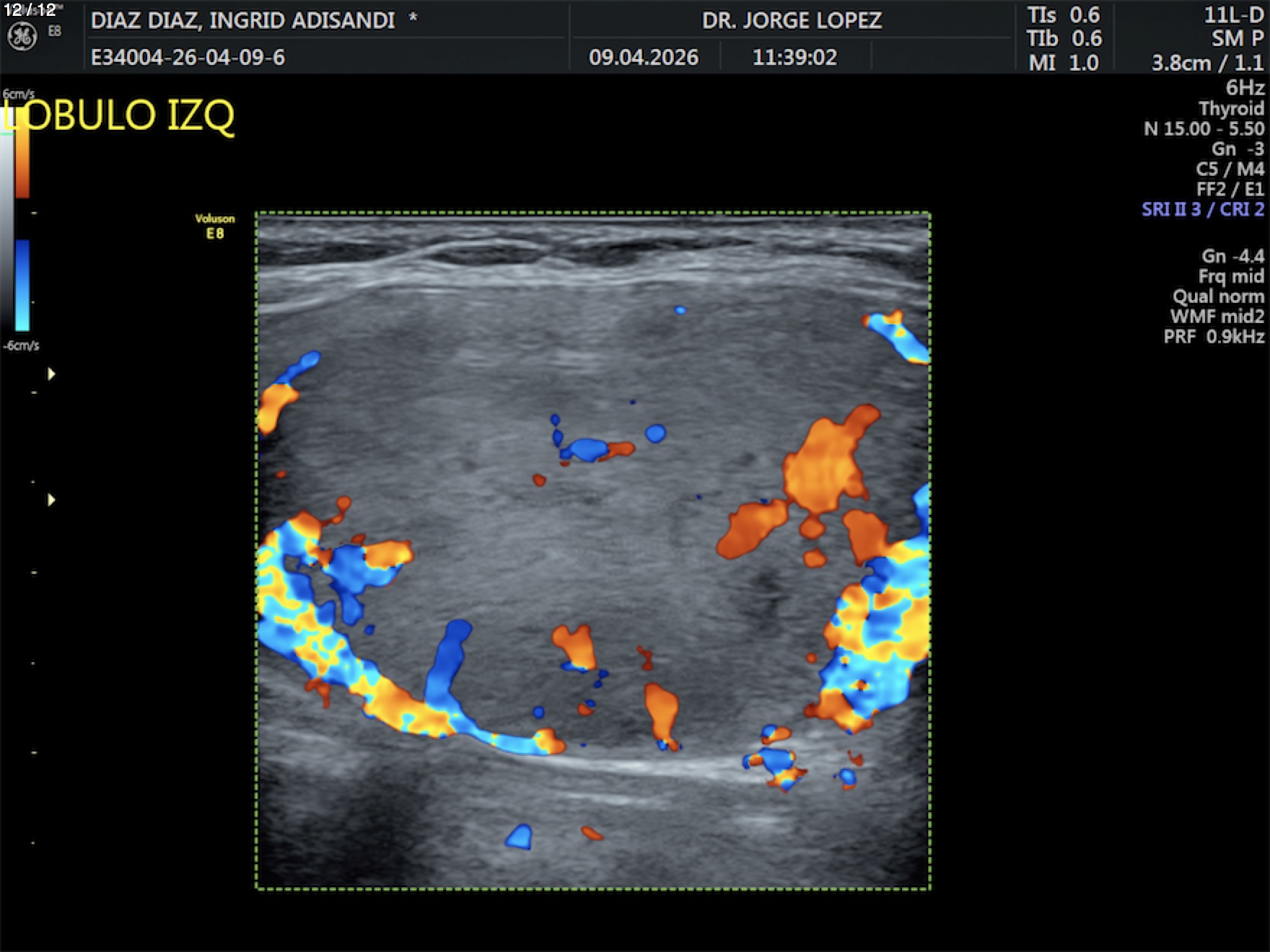Click the small E8 label beside GE logo
Viewport: 1270px width, 952px height.
coord(55,31)
